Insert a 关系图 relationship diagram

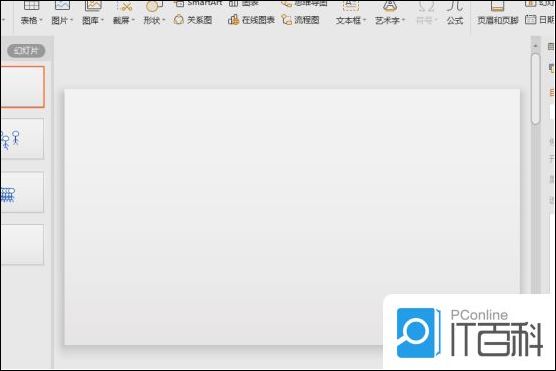tap(193, 20)
